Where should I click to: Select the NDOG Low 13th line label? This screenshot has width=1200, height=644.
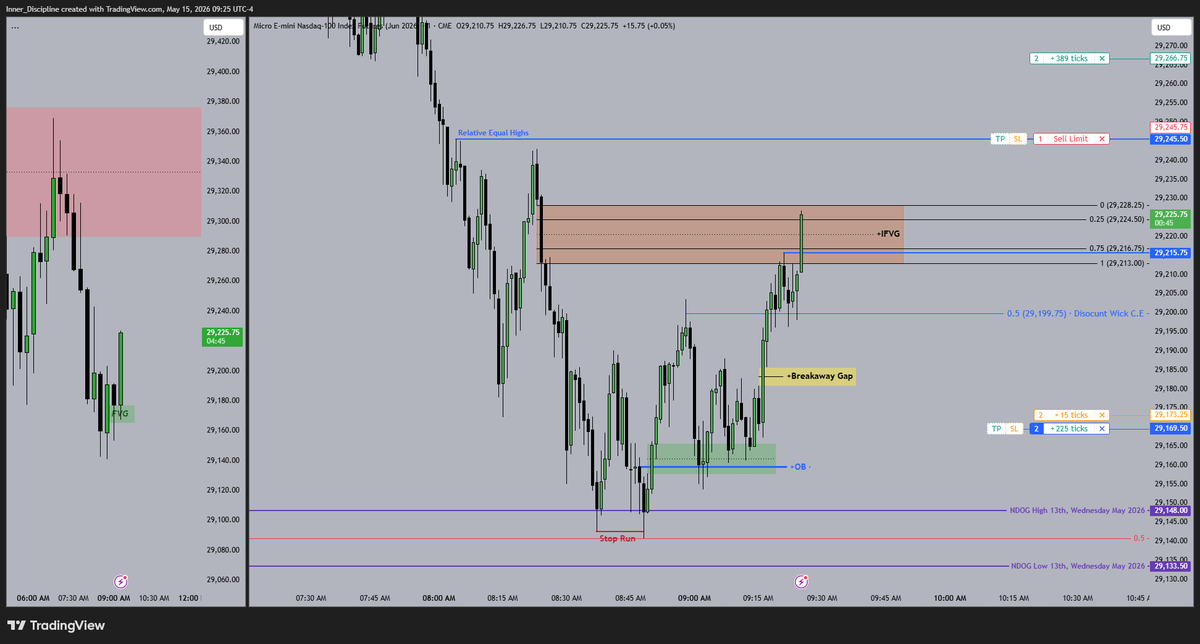[x=1078, y=566]
